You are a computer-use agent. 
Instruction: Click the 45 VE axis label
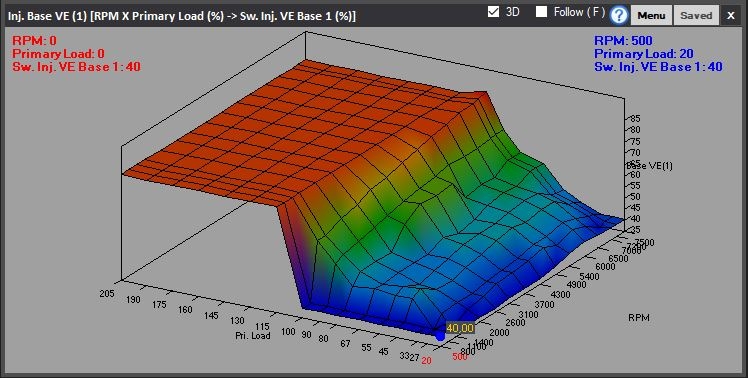(x=636, y=208)
